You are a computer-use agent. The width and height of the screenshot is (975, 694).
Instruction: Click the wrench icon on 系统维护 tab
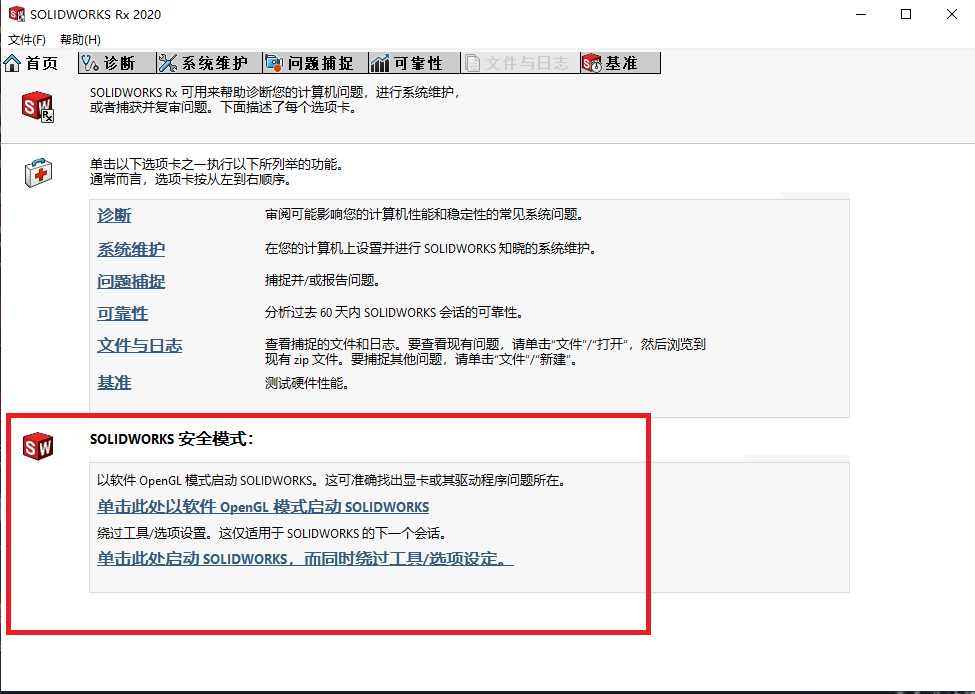click(x=168, y=63)
